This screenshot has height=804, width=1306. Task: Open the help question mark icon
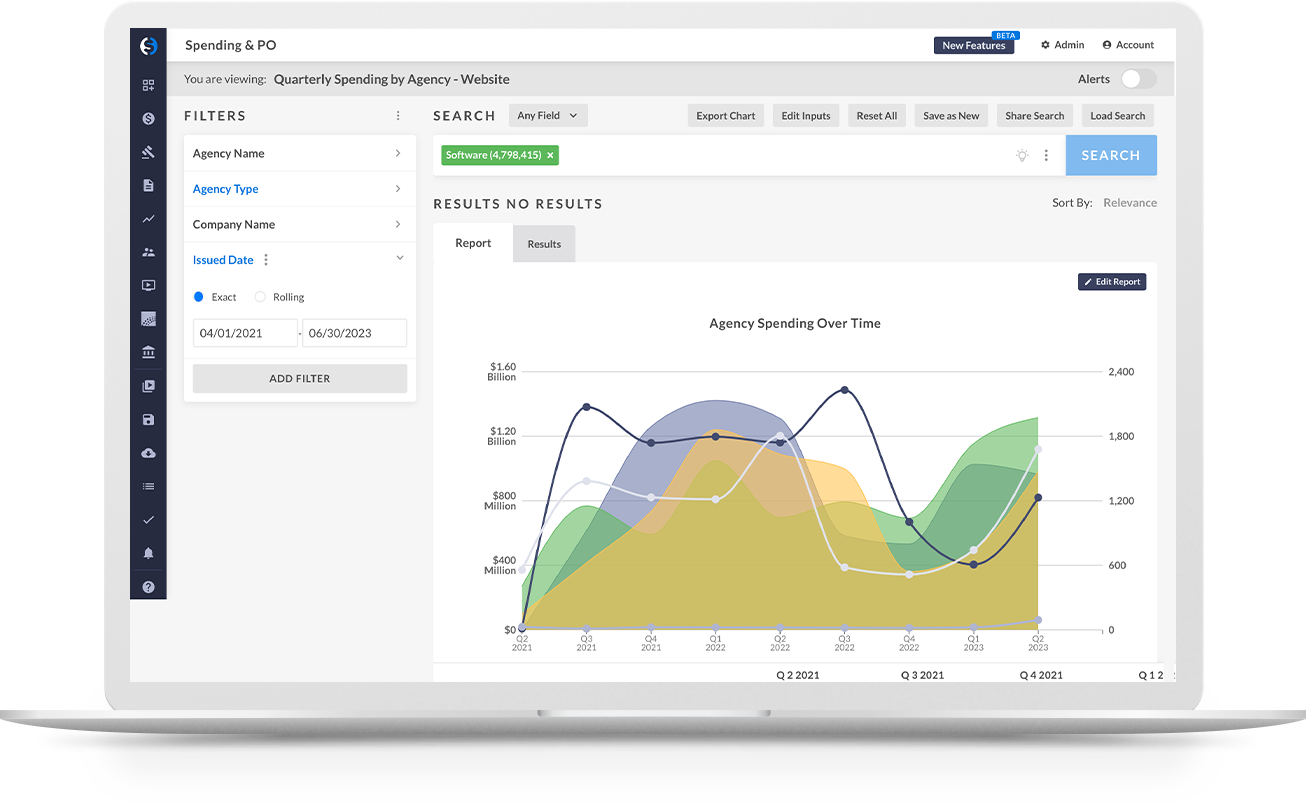pyautogui.click(x=148, y=587)
